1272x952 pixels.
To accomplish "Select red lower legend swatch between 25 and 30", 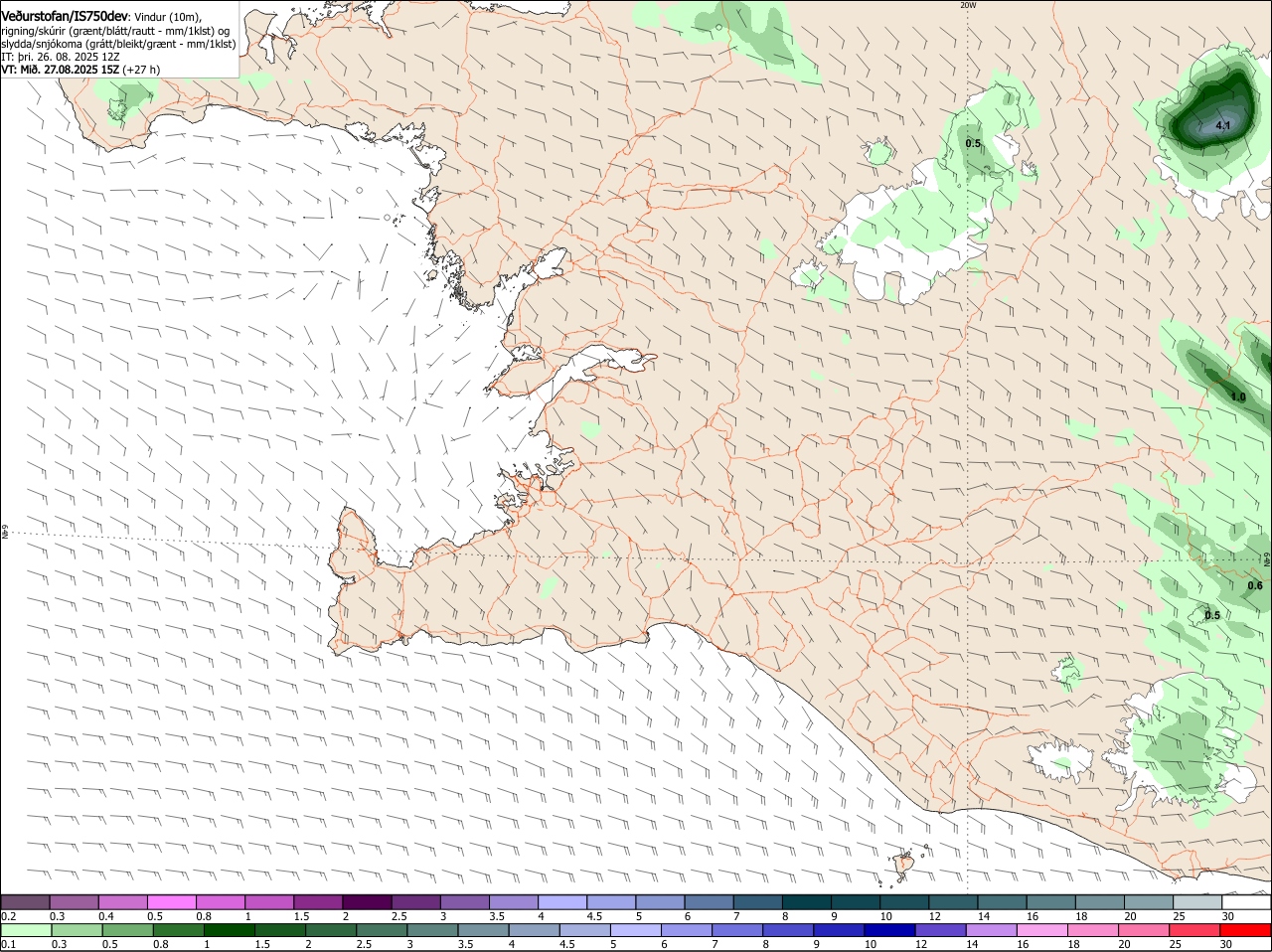I will point(1195,930).
